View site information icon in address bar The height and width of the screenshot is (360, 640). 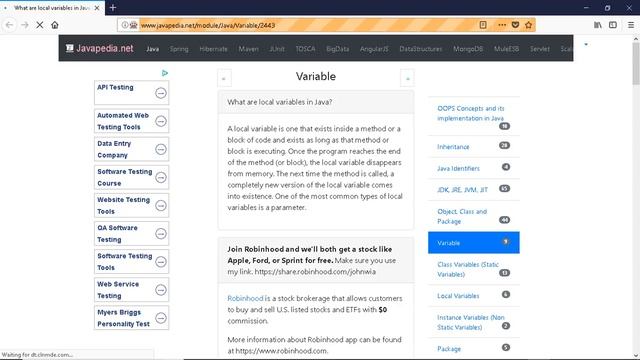[124, 25]
